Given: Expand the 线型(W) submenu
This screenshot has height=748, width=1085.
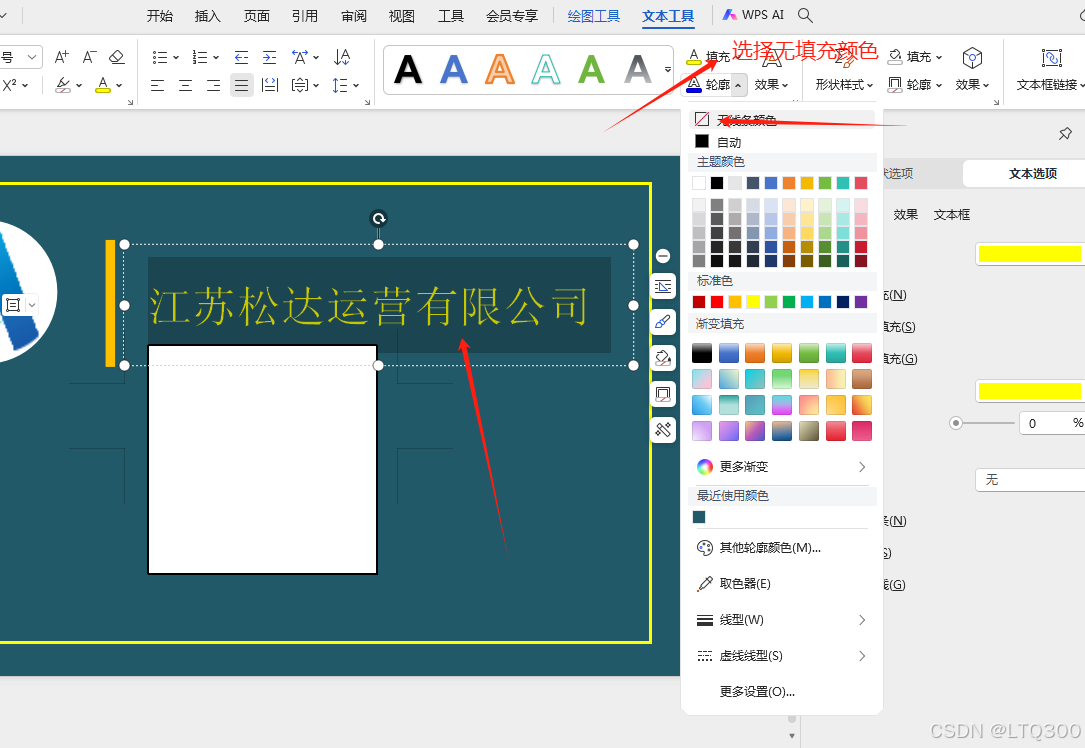Looking at the screenshot, I should coord(782,619).
